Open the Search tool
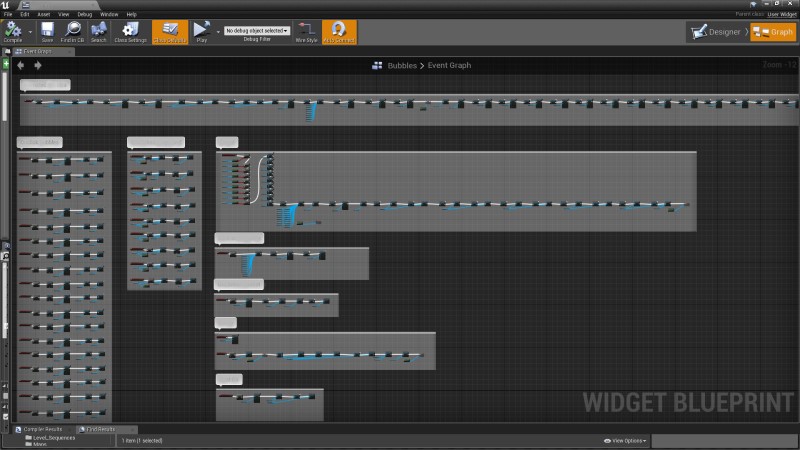 (98, 31)
